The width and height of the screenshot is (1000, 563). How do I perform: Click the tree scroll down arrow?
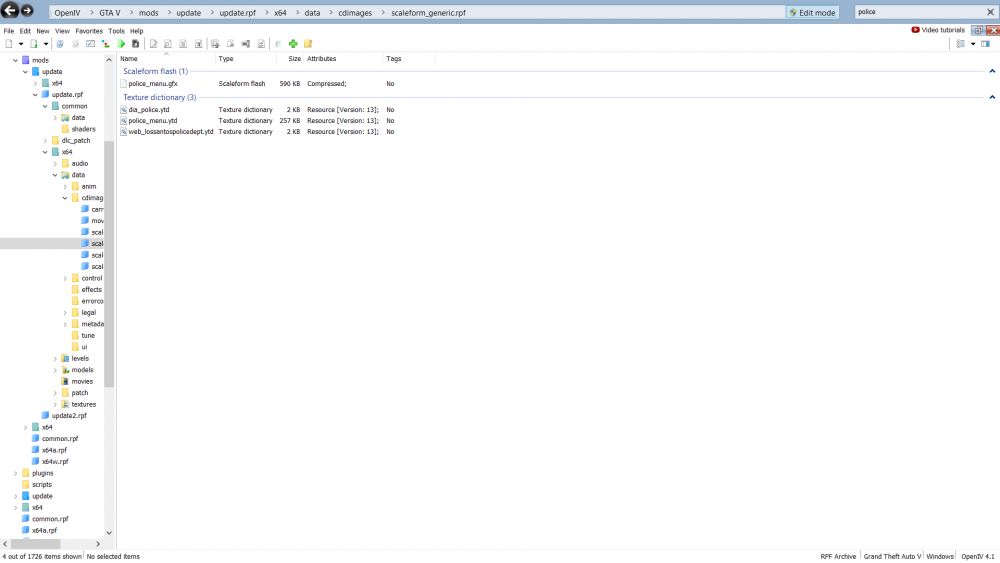coord(109,532)
